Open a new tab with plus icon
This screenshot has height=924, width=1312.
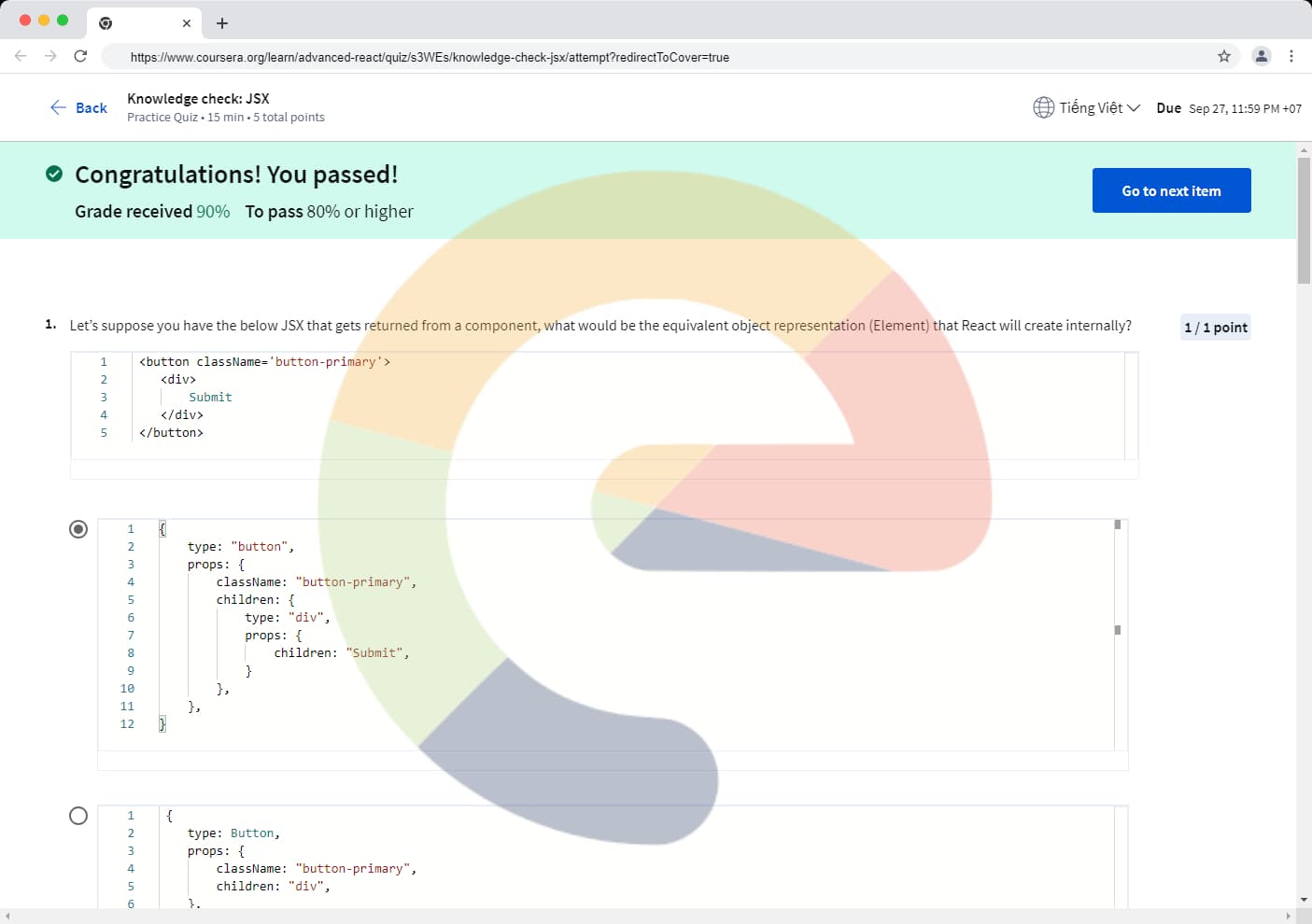click(x=222, y=23)
